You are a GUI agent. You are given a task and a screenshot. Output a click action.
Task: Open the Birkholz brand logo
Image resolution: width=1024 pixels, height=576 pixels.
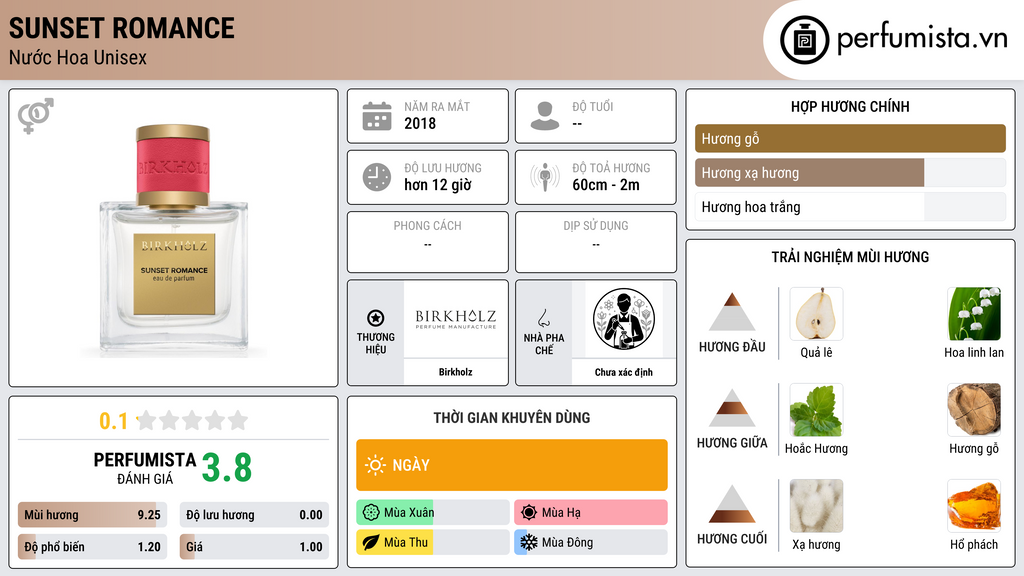[x=456, y=319]
